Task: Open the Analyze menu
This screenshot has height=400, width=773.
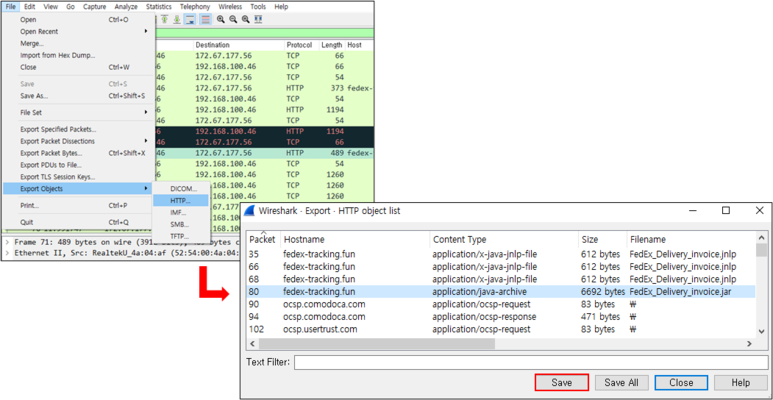Action: [126, 7]
